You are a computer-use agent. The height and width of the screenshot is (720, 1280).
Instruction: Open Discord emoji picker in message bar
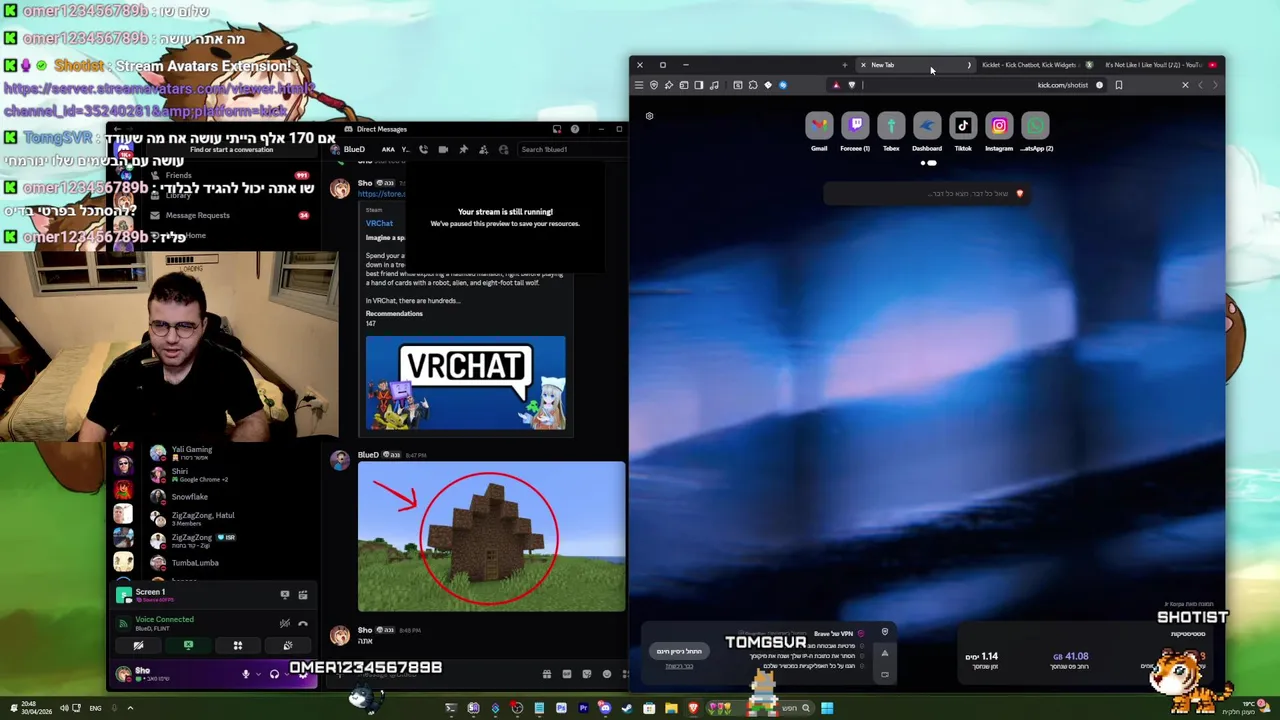[607, 674]
